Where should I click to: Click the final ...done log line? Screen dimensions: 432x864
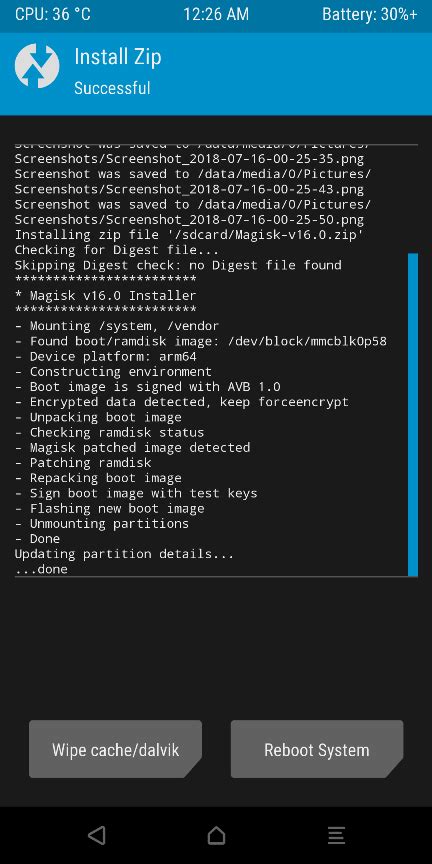(x=41, y=569)
